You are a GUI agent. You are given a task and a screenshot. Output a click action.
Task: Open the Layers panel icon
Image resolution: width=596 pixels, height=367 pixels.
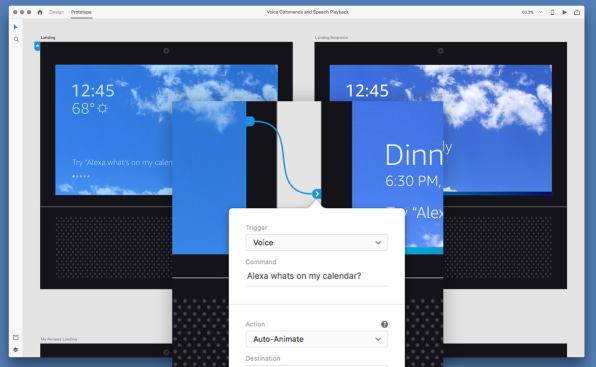[16, 350]
